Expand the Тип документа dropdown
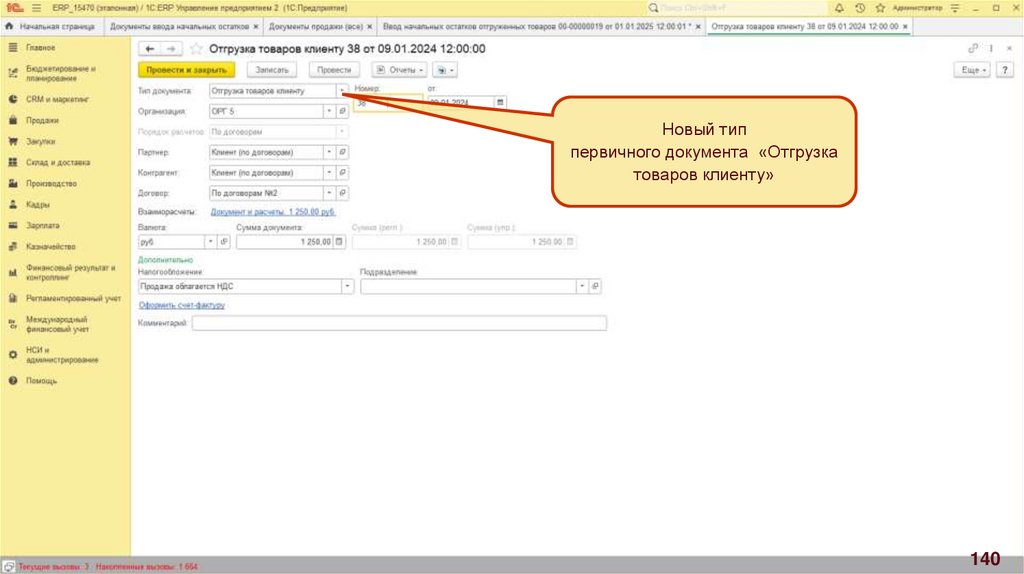The image size is (1024, 574). click(x=342, y=91)
